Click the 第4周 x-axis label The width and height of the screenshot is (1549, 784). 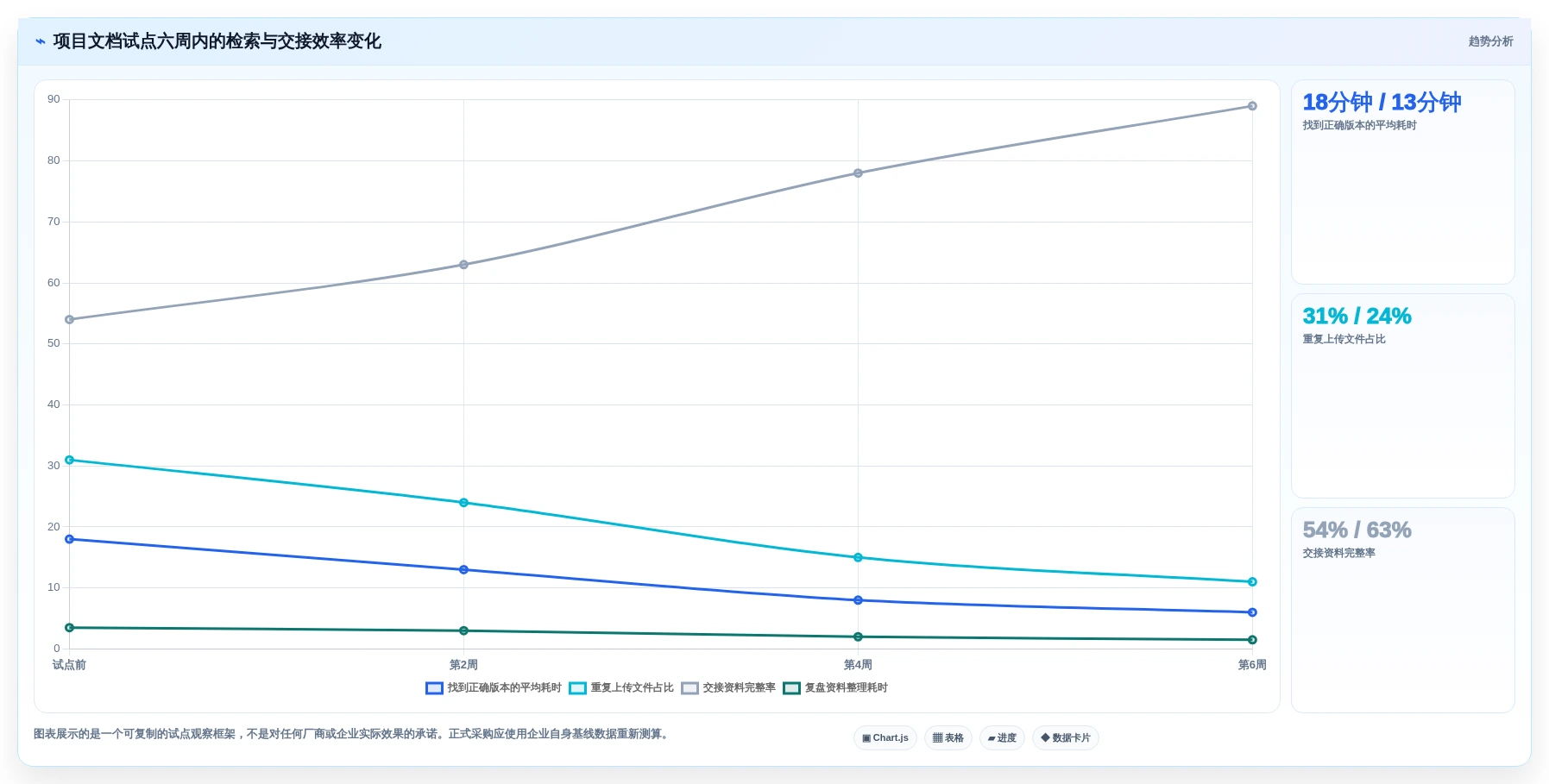pyautogui.click(x=858, y=665)
